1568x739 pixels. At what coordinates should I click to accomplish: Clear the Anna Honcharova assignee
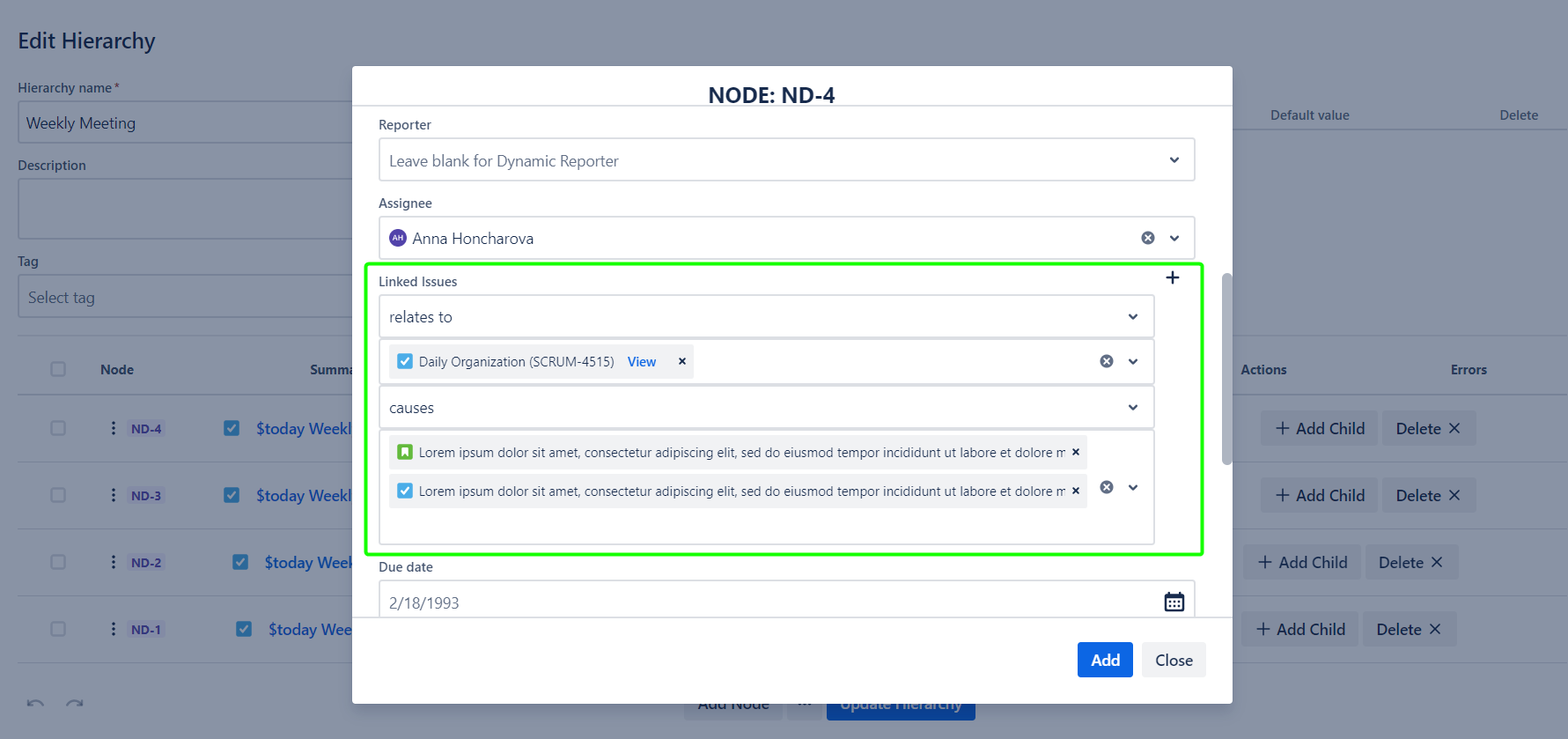click(1147, 238)
